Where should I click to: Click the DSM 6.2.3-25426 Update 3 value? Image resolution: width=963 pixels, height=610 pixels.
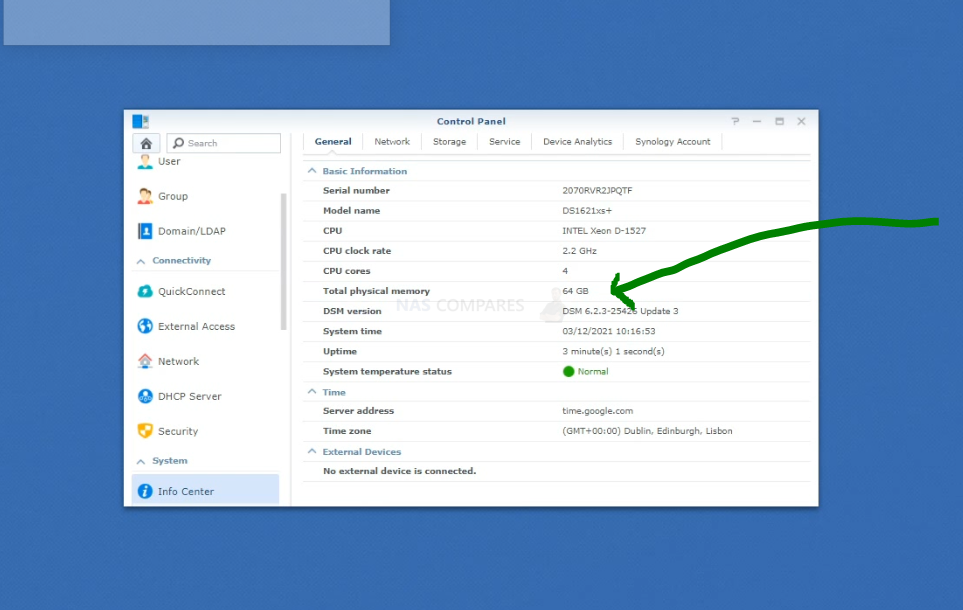(620, 311)
